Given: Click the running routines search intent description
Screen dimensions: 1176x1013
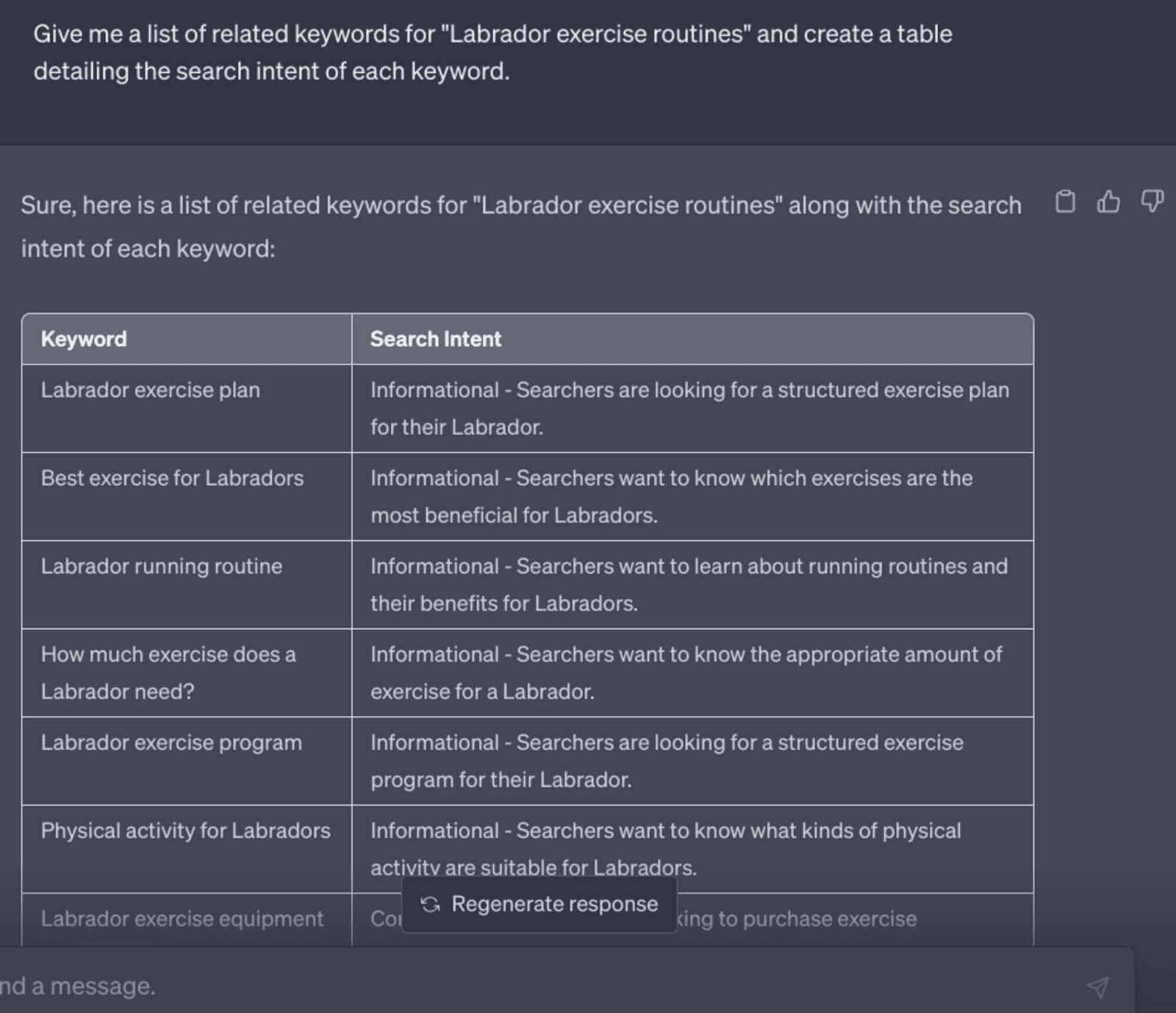Looking at the screenshot, I should point(689,584).
